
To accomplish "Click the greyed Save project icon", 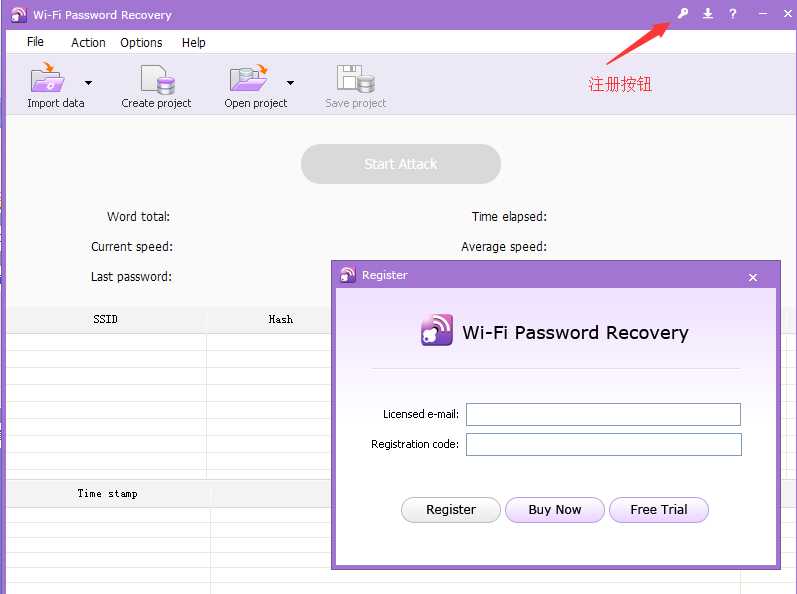I will coord(355,79).
